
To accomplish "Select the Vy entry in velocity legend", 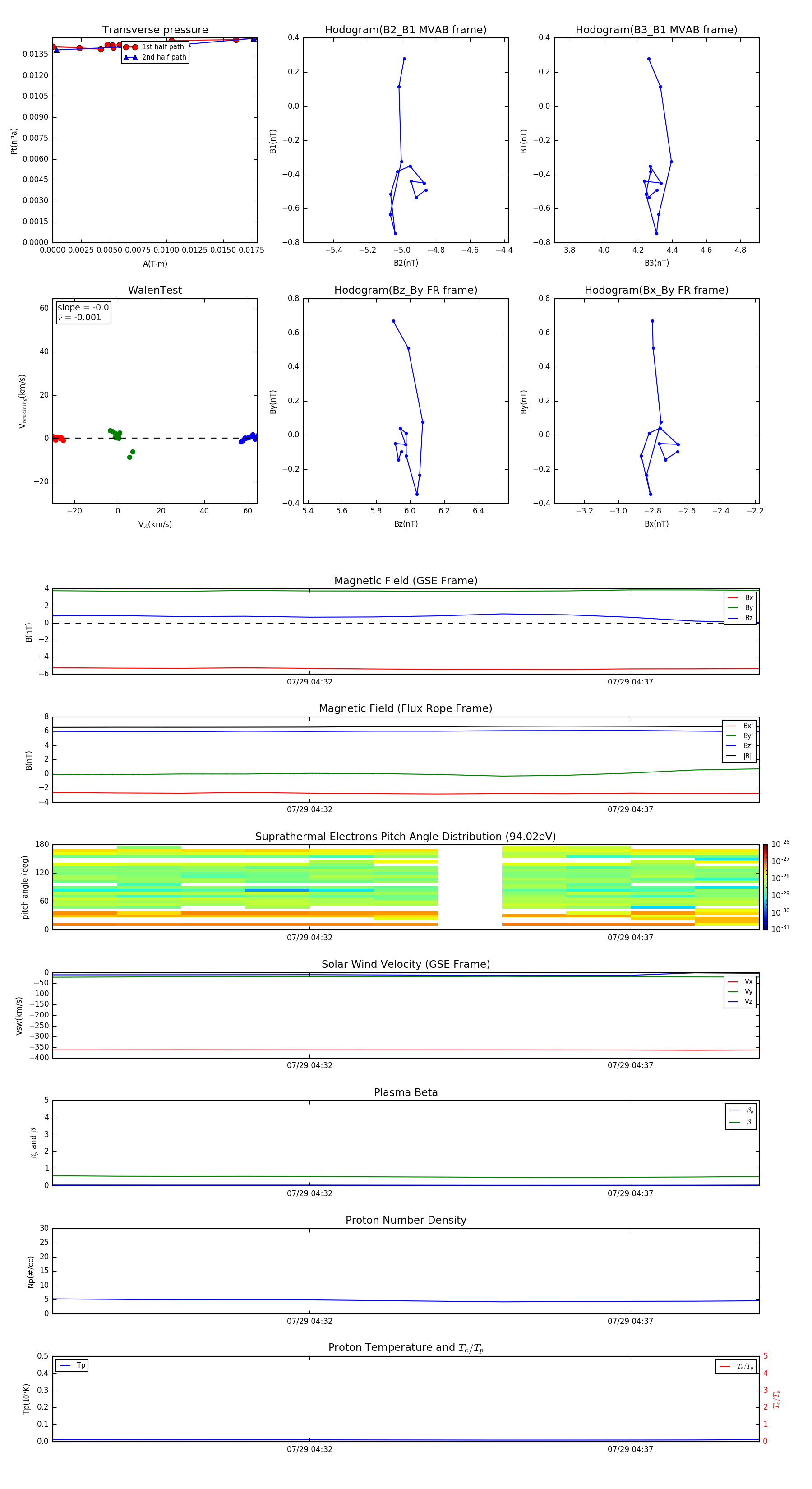I will tap(740, 992).
